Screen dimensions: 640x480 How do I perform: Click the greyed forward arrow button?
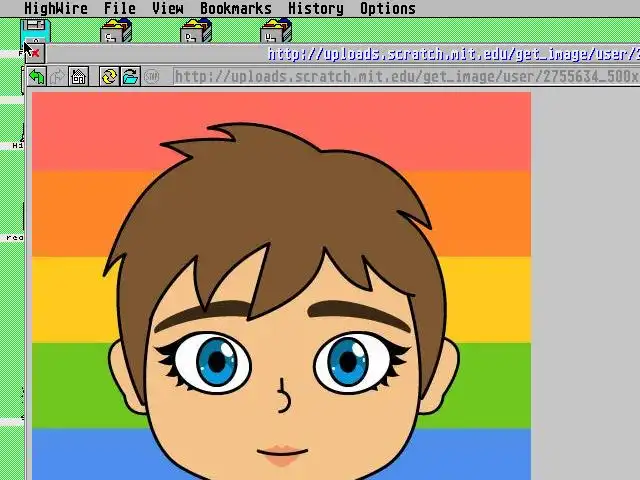[x=57, y=76]
